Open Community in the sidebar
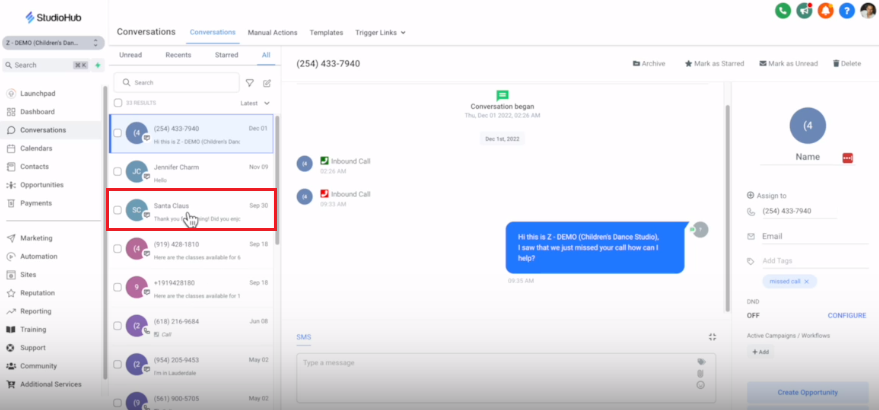This screenshot has width=879, height=410. coord(38,366)
